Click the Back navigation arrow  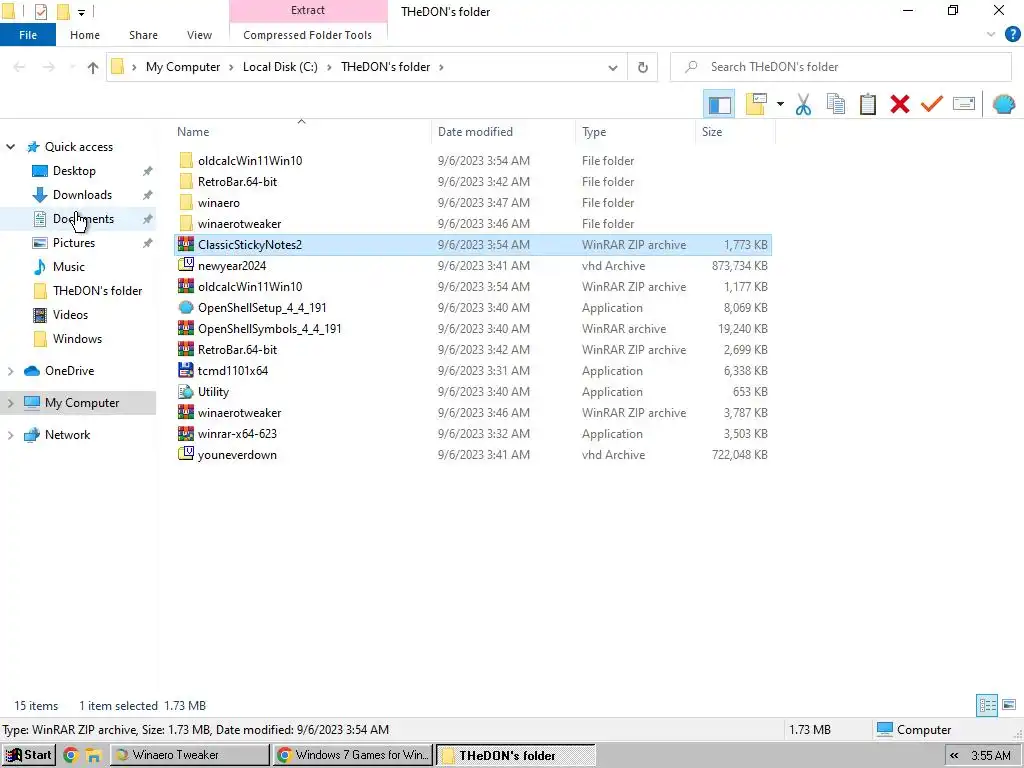click(x=20, y=67)
